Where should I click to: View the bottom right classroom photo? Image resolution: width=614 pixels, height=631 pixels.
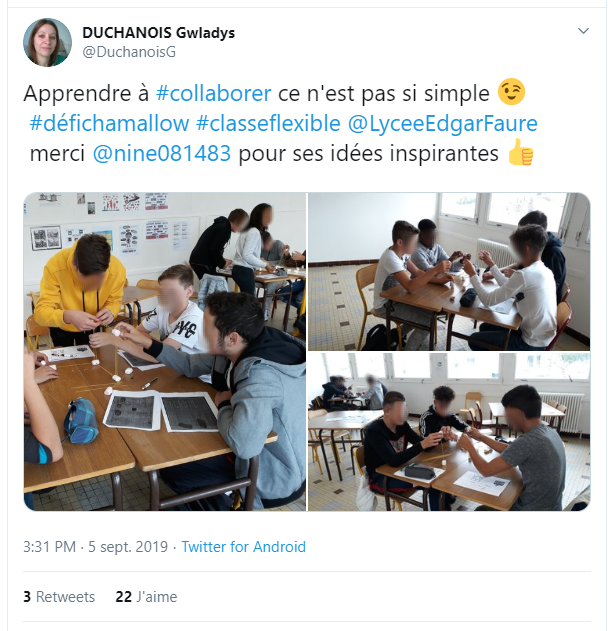tap(449, 432)
